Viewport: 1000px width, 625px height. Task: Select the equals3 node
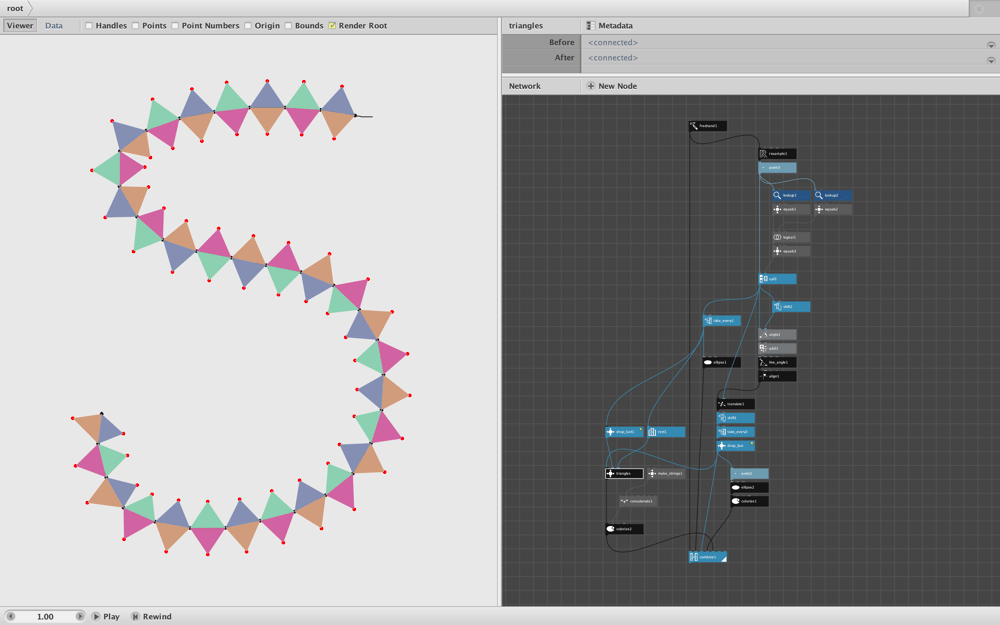(791, 251)
